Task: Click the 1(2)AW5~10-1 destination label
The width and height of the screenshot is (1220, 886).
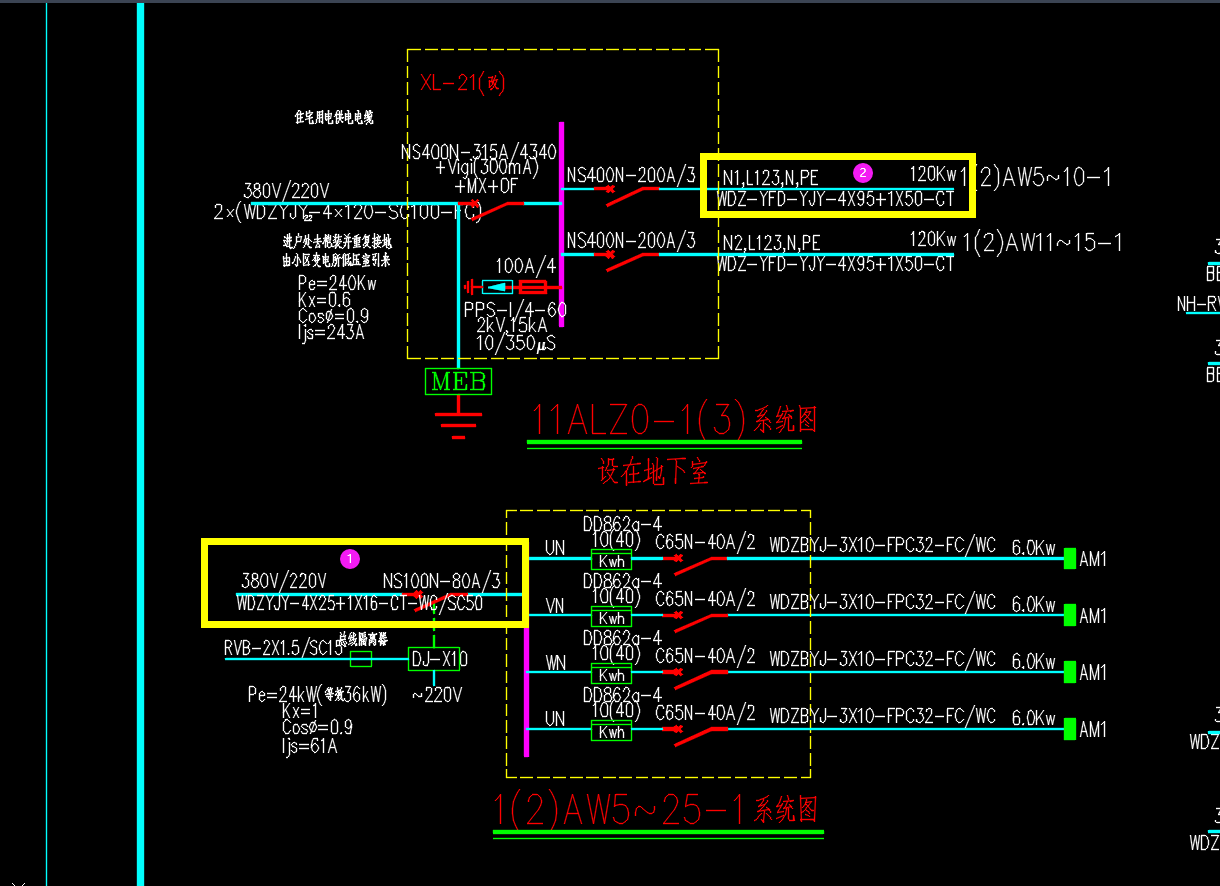Action: click(x=1037, y=178)
